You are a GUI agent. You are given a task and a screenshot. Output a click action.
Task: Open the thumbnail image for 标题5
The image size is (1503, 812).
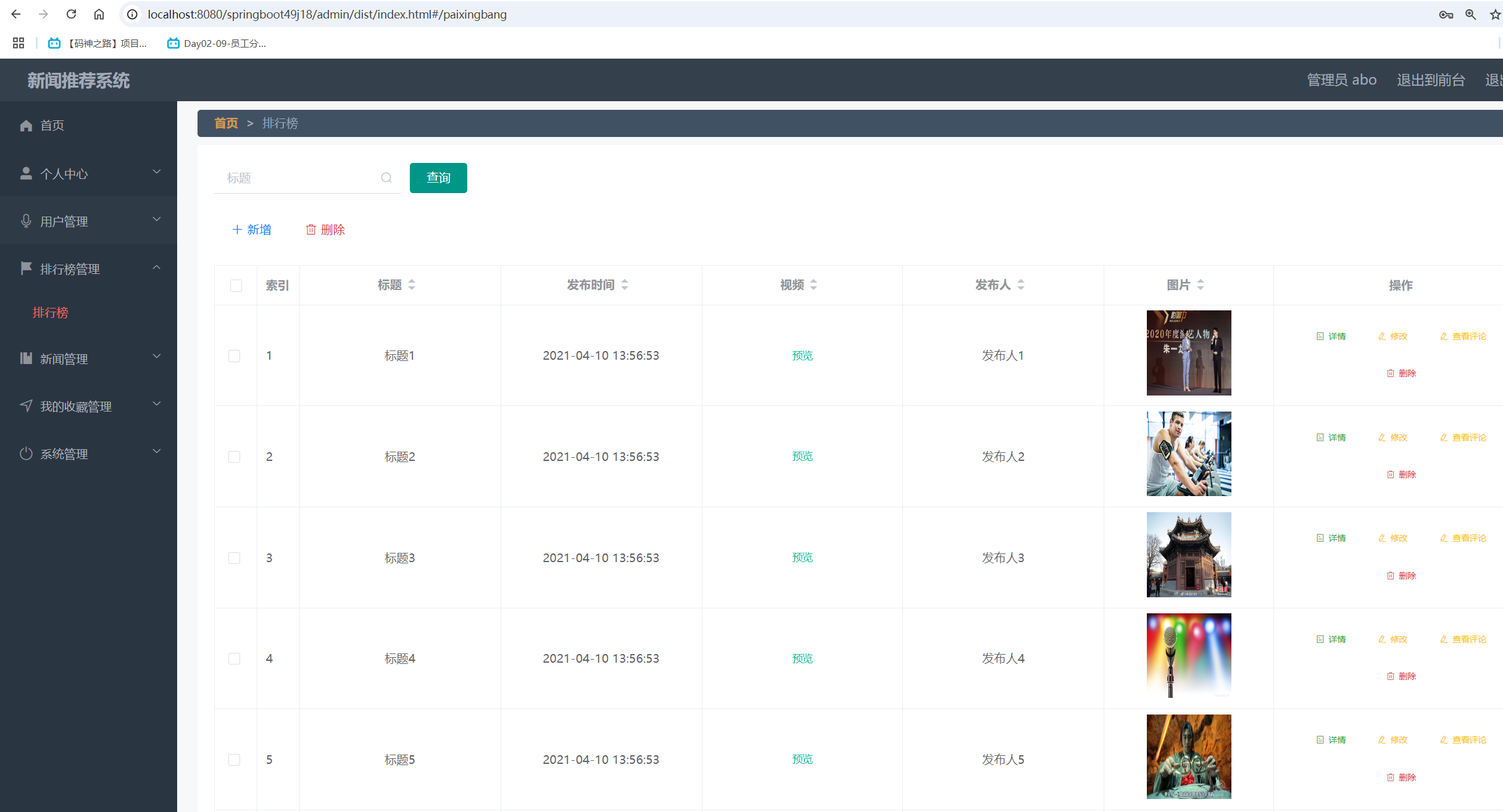1189,756
